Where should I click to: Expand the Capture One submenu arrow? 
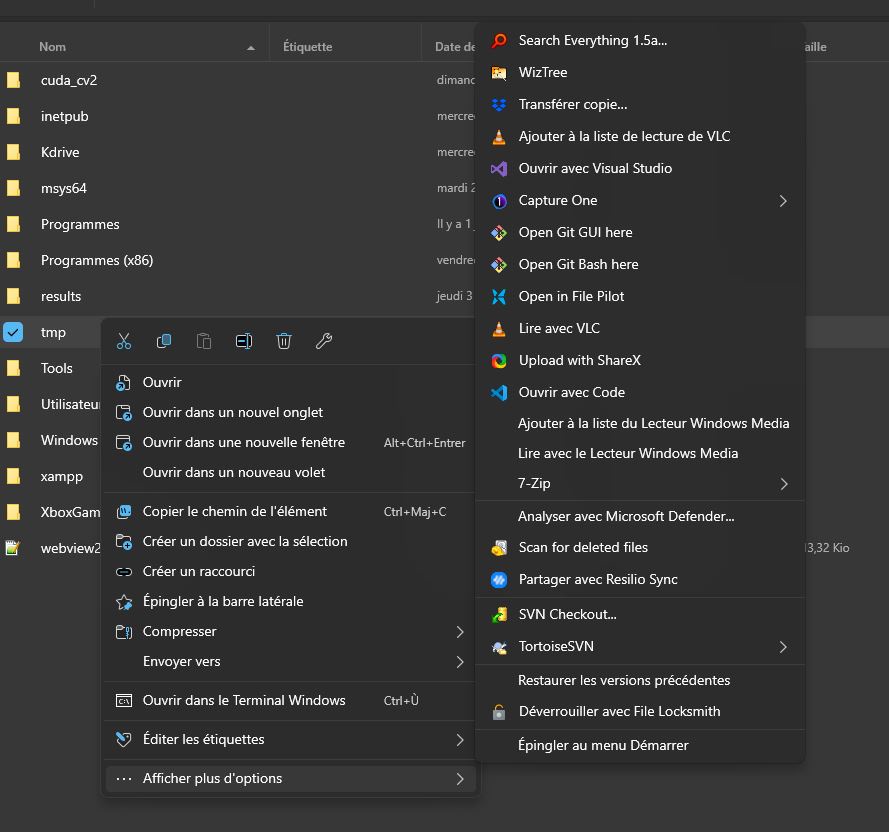783,201
